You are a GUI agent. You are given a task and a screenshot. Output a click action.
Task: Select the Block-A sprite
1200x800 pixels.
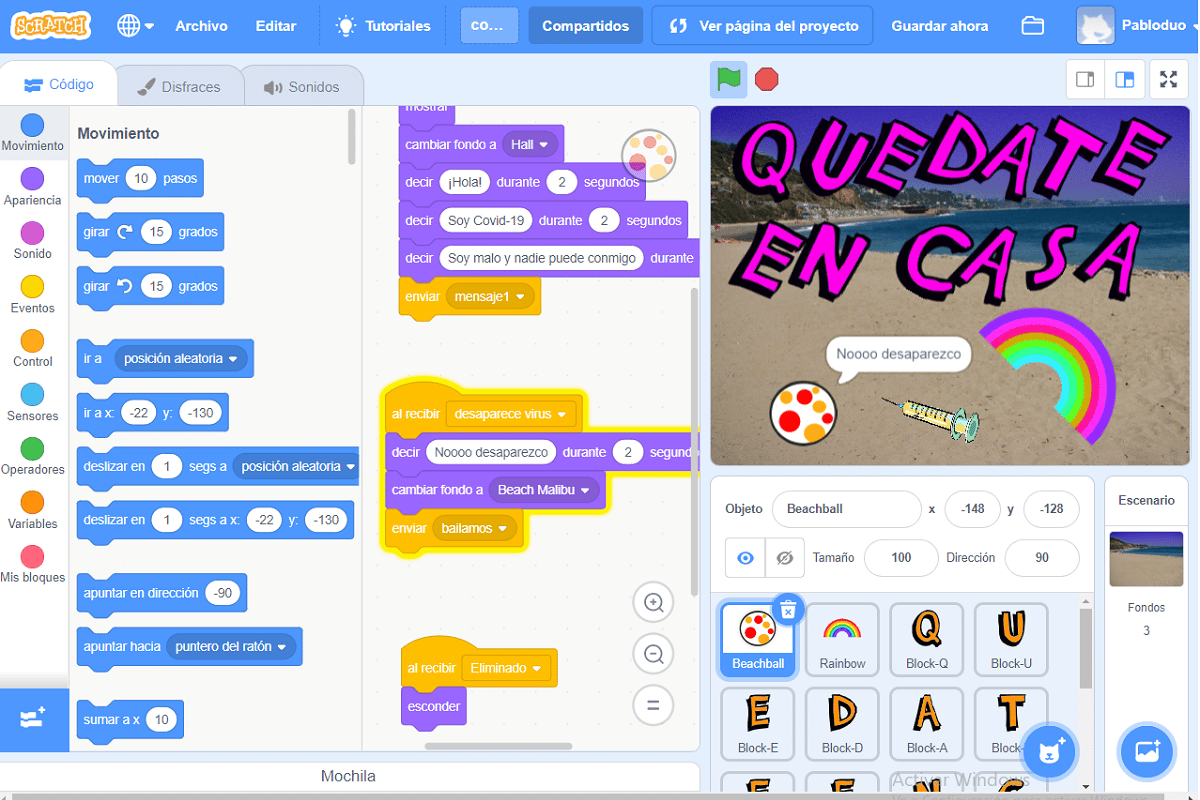point(927,724)
